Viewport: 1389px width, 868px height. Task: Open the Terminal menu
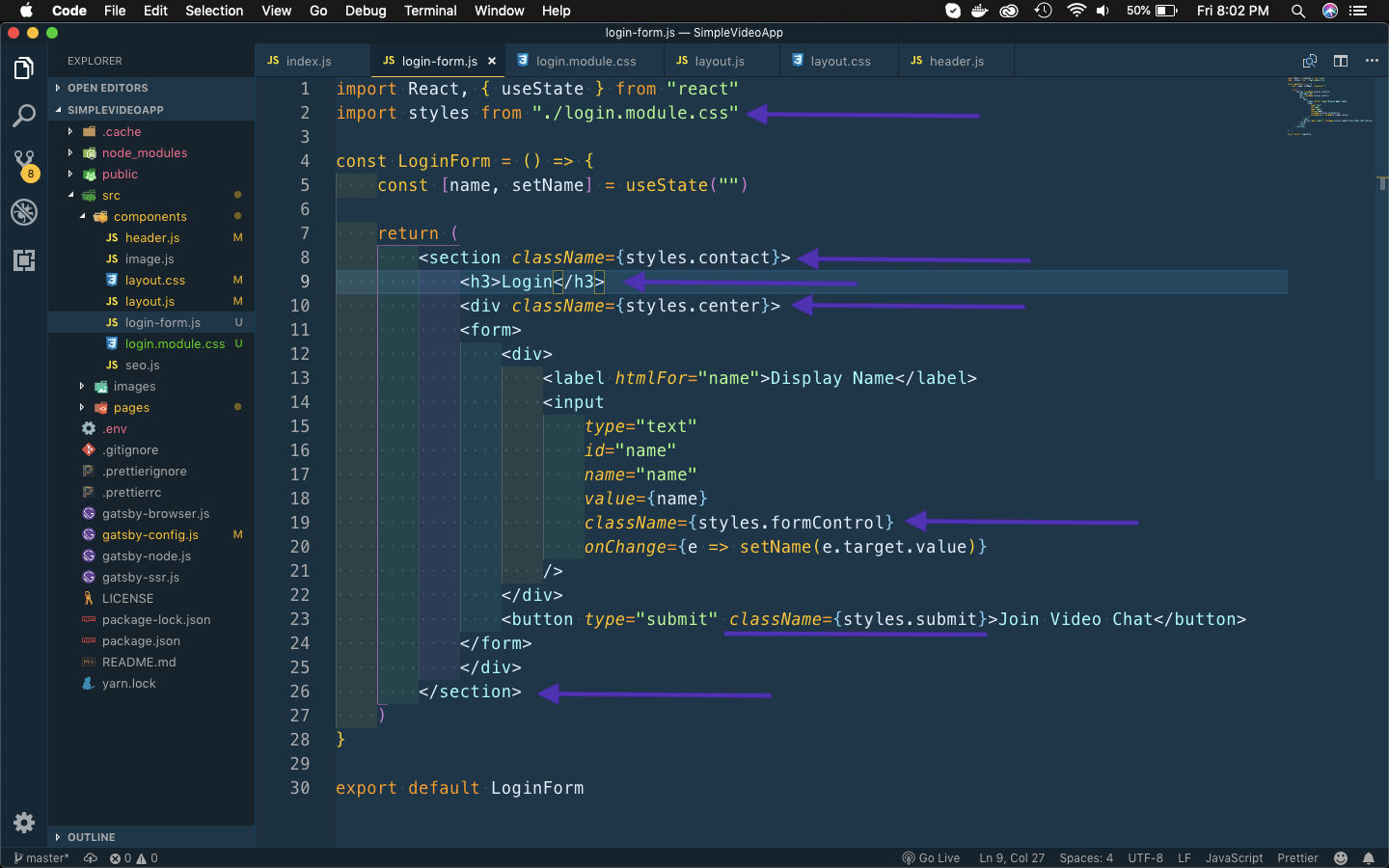coord(430,11)
